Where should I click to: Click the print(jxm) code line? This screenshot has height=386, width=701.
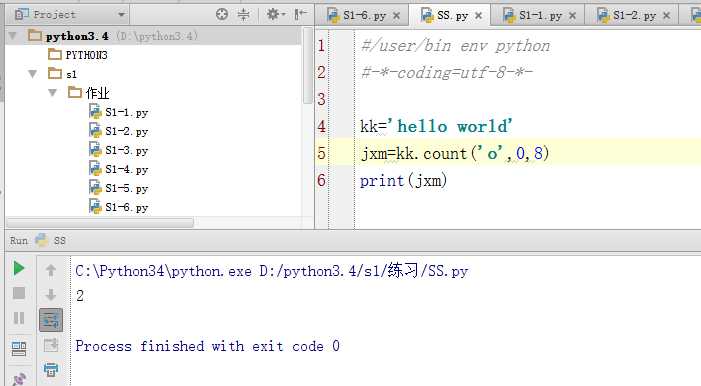403,181
